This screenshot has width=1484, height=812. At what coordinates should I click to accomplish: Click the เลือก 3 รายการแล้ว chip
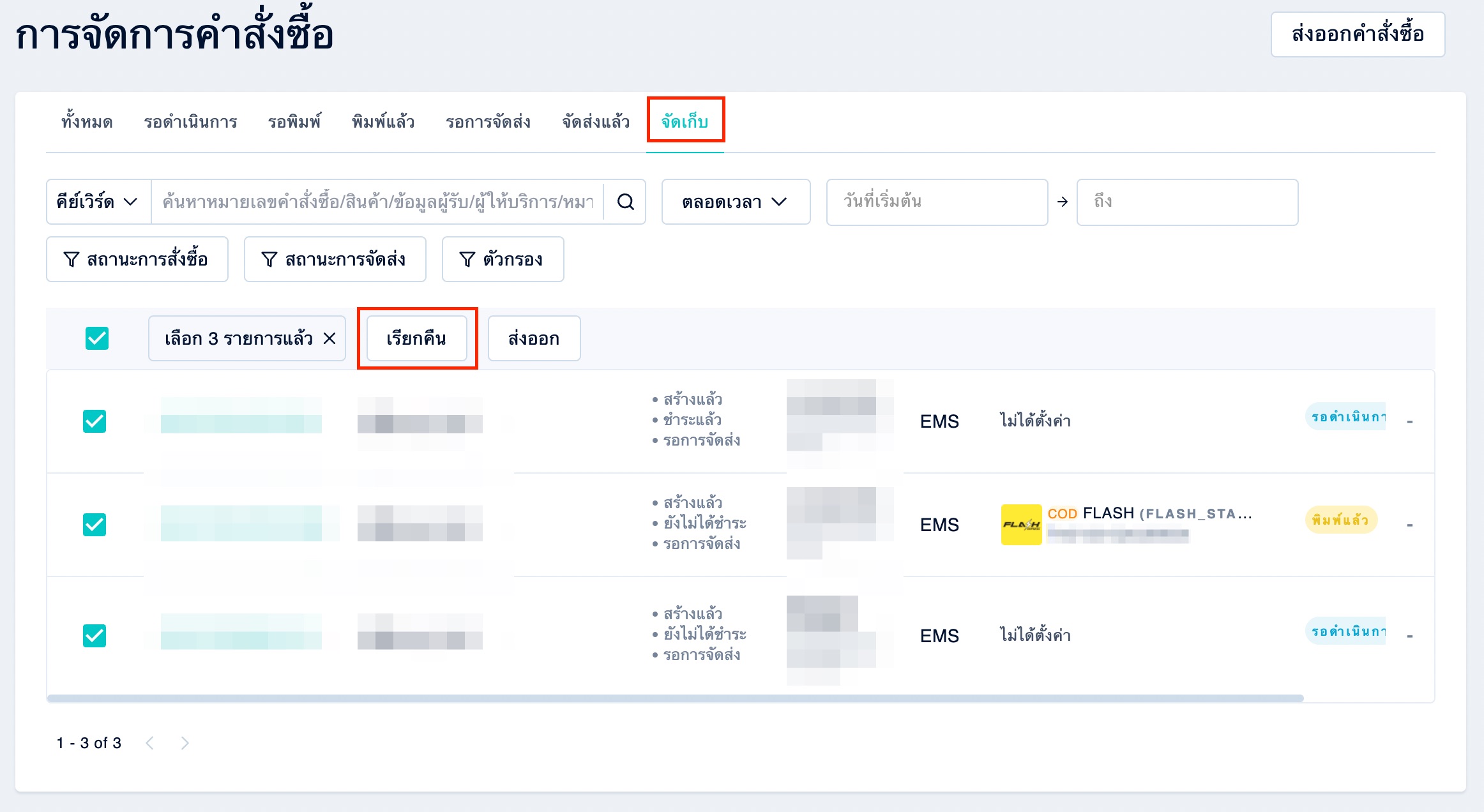[x=247, y=338]
